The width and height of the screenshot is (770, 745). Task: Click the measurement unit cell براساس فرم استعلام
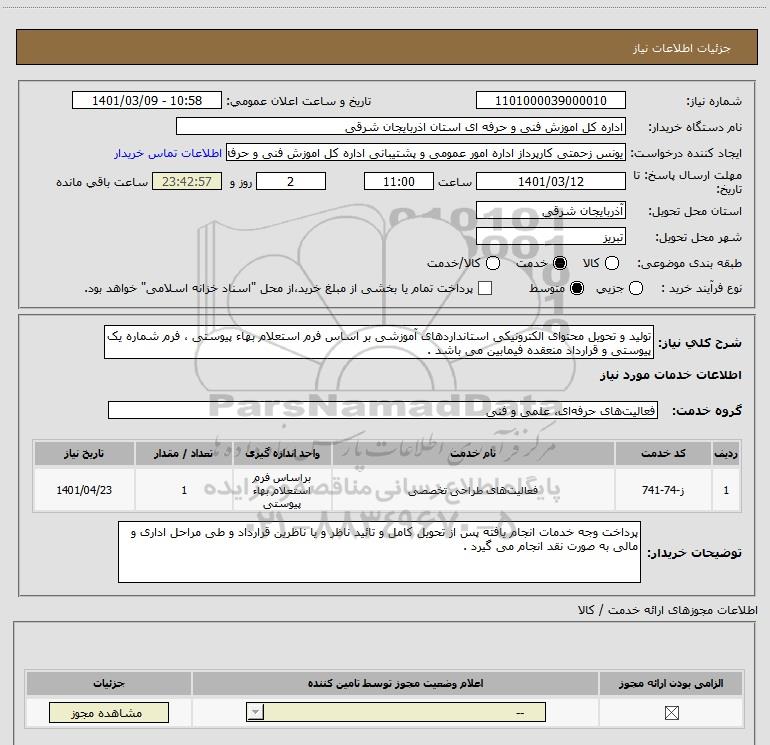tap(282, 490)
